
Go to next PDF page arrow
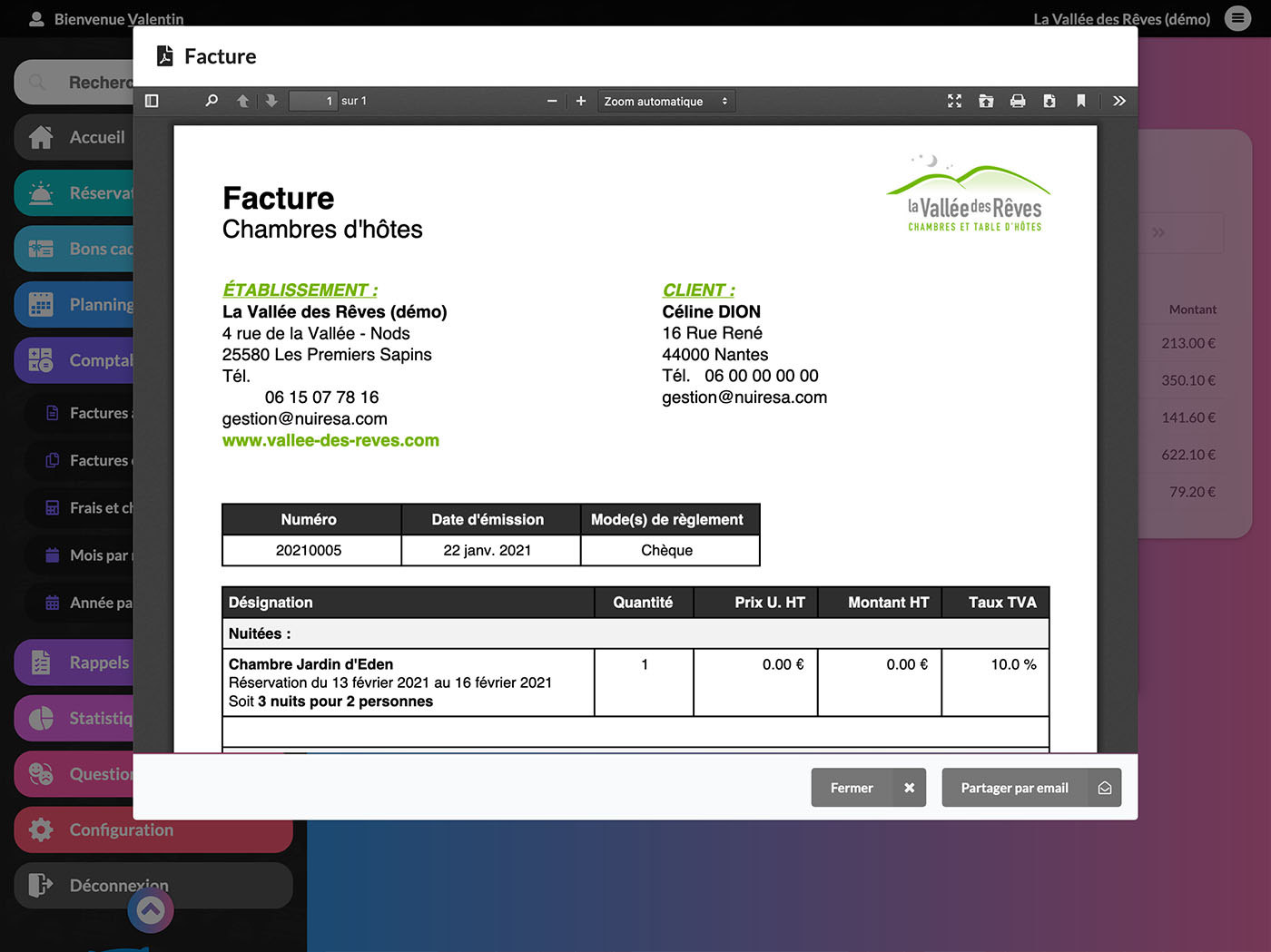[271, 101]
